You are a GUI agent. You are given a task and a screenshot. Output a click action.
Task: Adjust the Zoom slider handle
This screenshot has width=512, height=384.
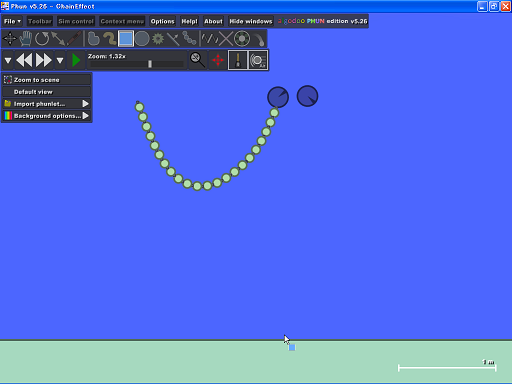(150, 64)
